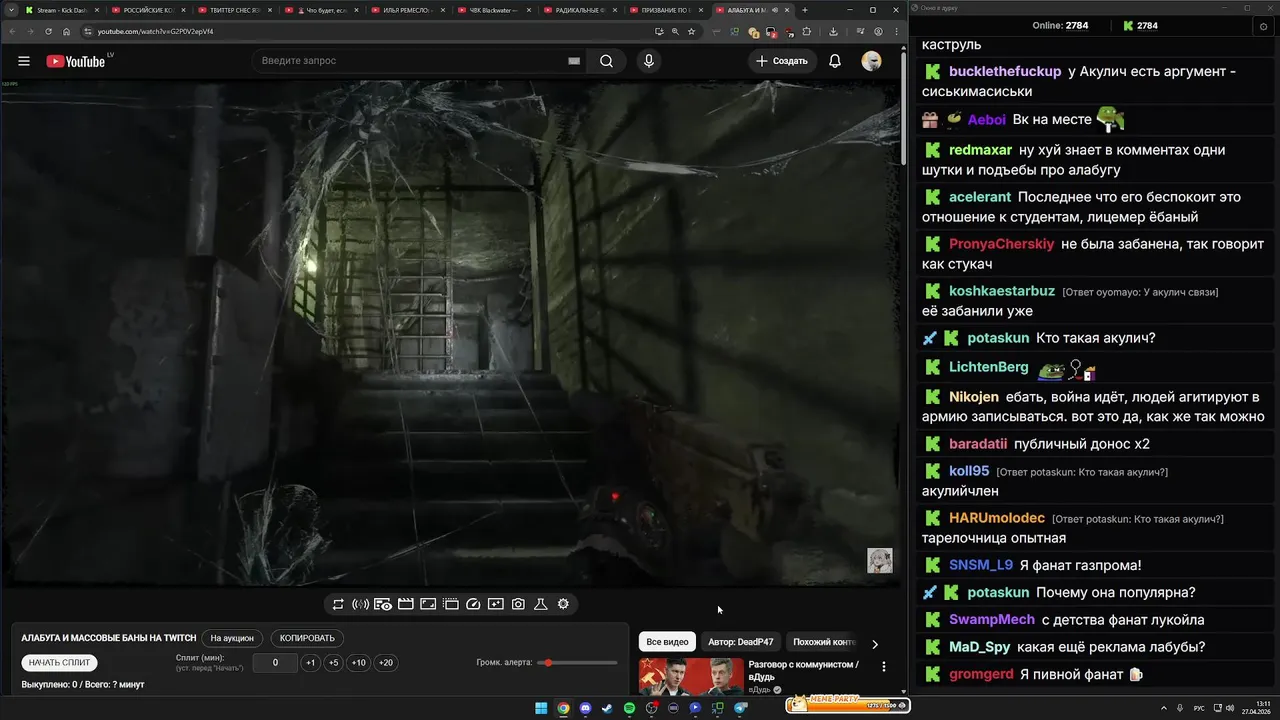Click the search magnifier button
This screenshot has width=1280, height=720.
pyautogui.click(x=606, y=61)
